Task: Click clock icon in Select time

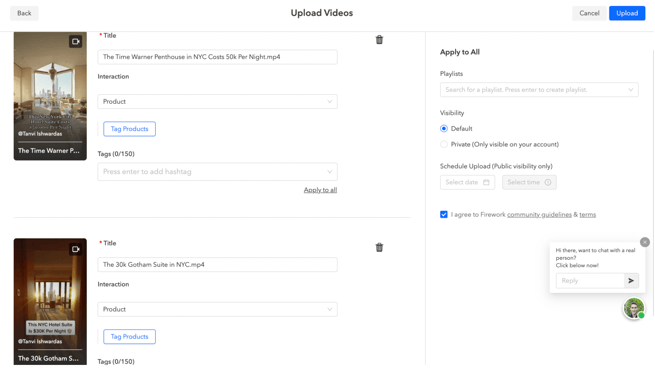Action: pos(548,182)
